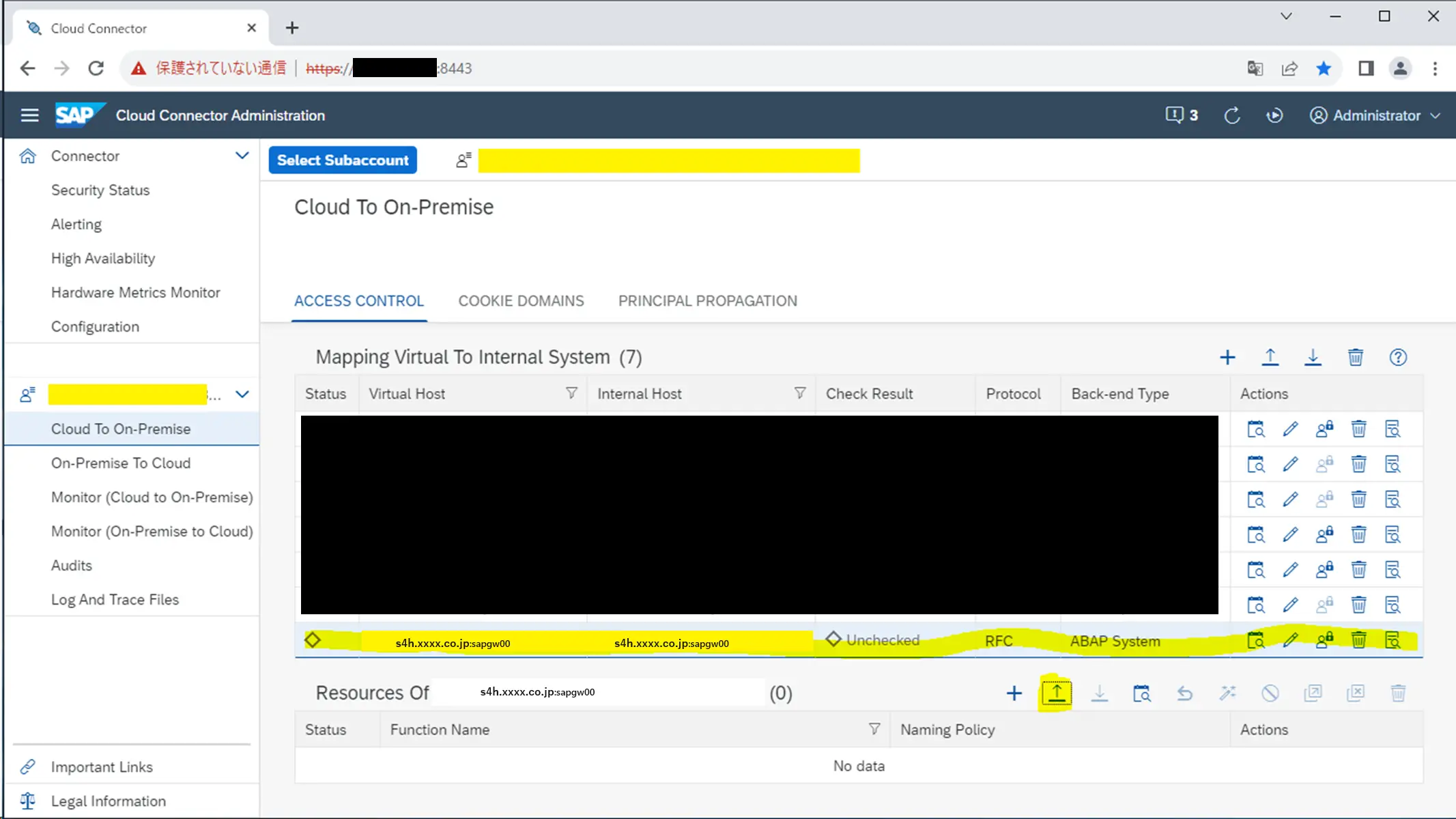
Task: Open Hardware Metrics Monitor
Action: pos(136,293)
